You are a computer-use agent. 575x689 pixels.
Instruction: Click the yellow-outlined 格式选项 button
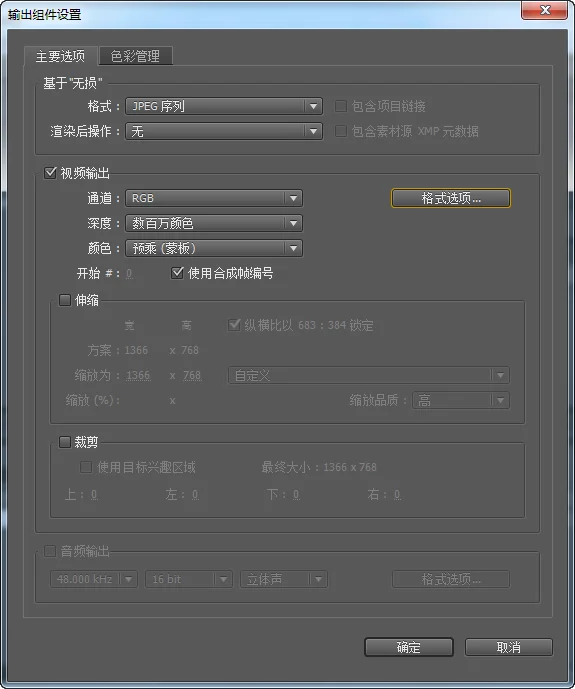click(451, 198)
